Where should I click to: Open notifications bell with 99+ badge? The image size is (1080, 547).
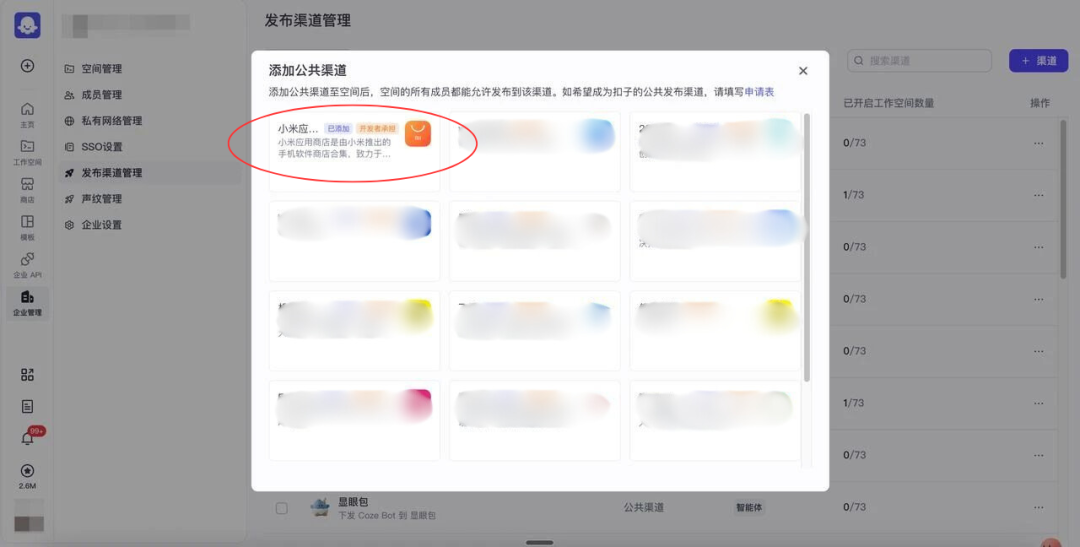[28, 438]
